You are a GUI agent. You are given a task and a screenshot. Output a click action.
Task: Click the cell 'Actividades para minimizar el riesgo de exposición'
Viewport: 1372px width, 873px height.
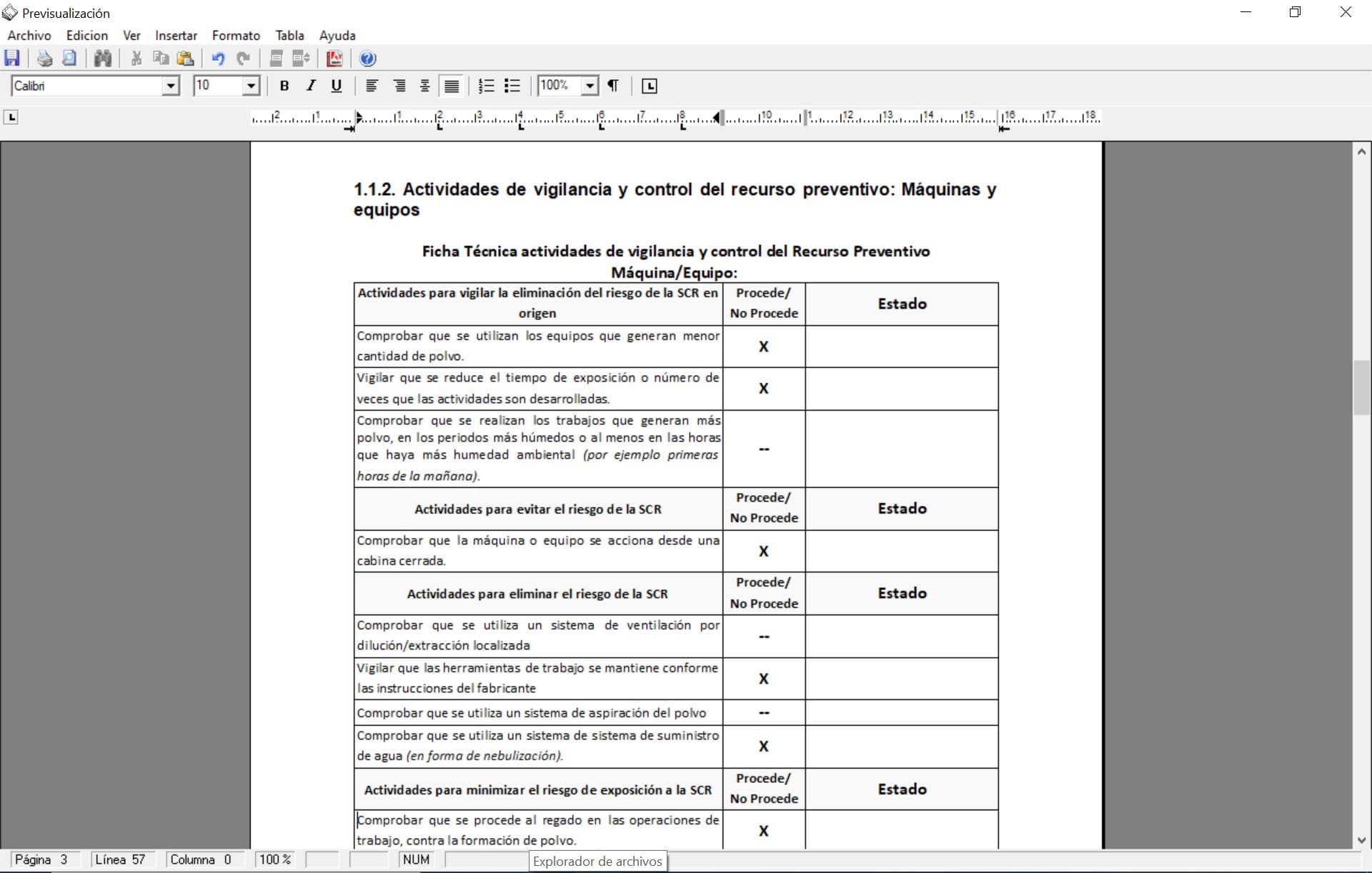click(538, 789)
